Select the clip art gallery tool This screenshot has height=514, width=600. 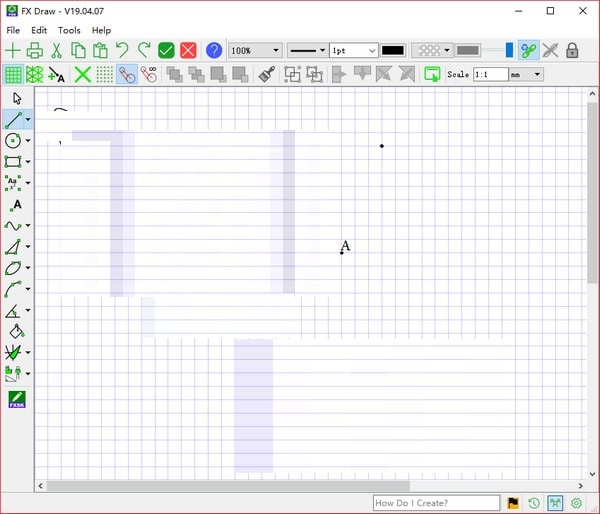[13, 374]
